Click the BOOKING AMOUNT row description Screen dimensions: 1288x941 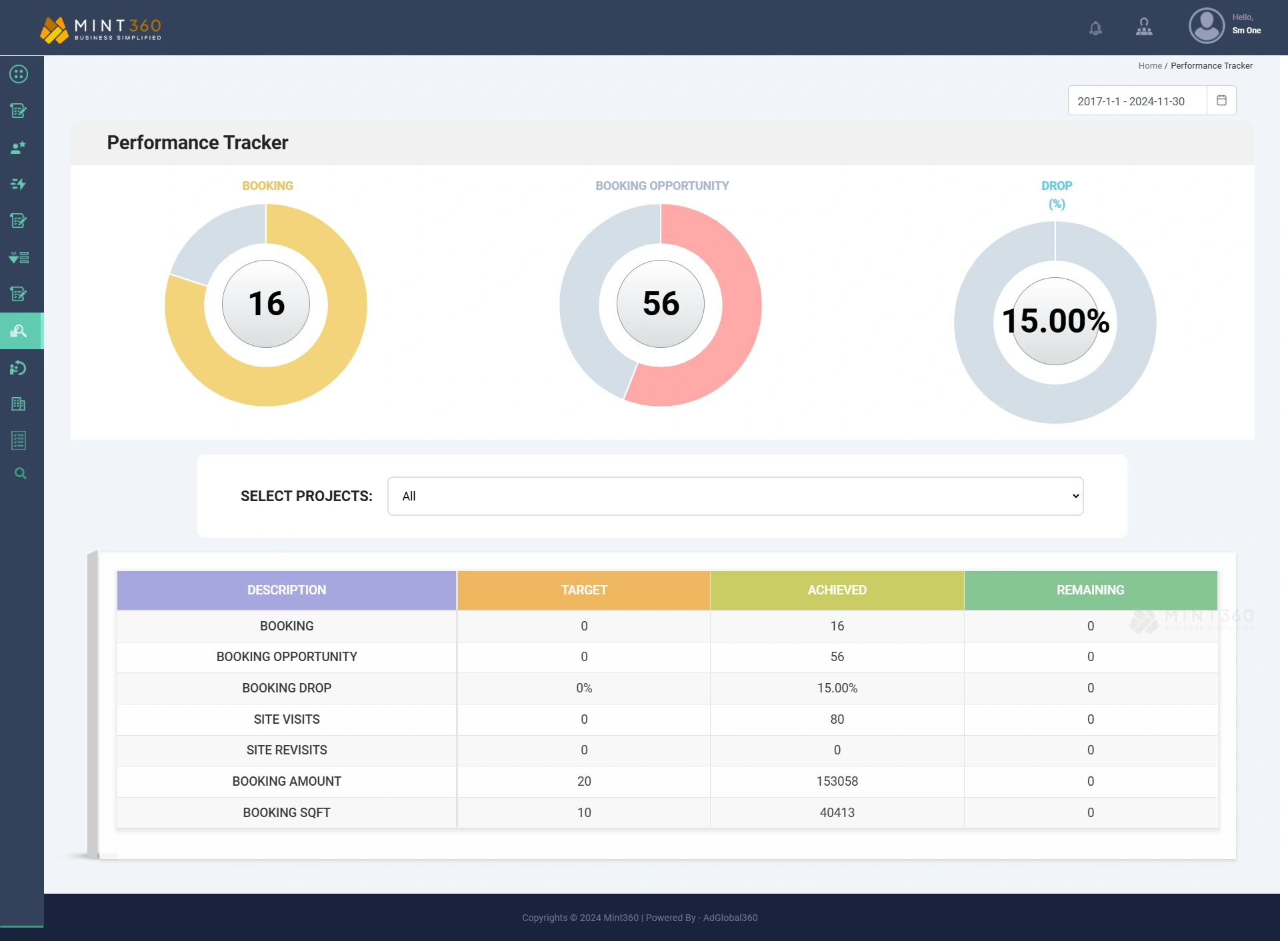click(287, 781)
